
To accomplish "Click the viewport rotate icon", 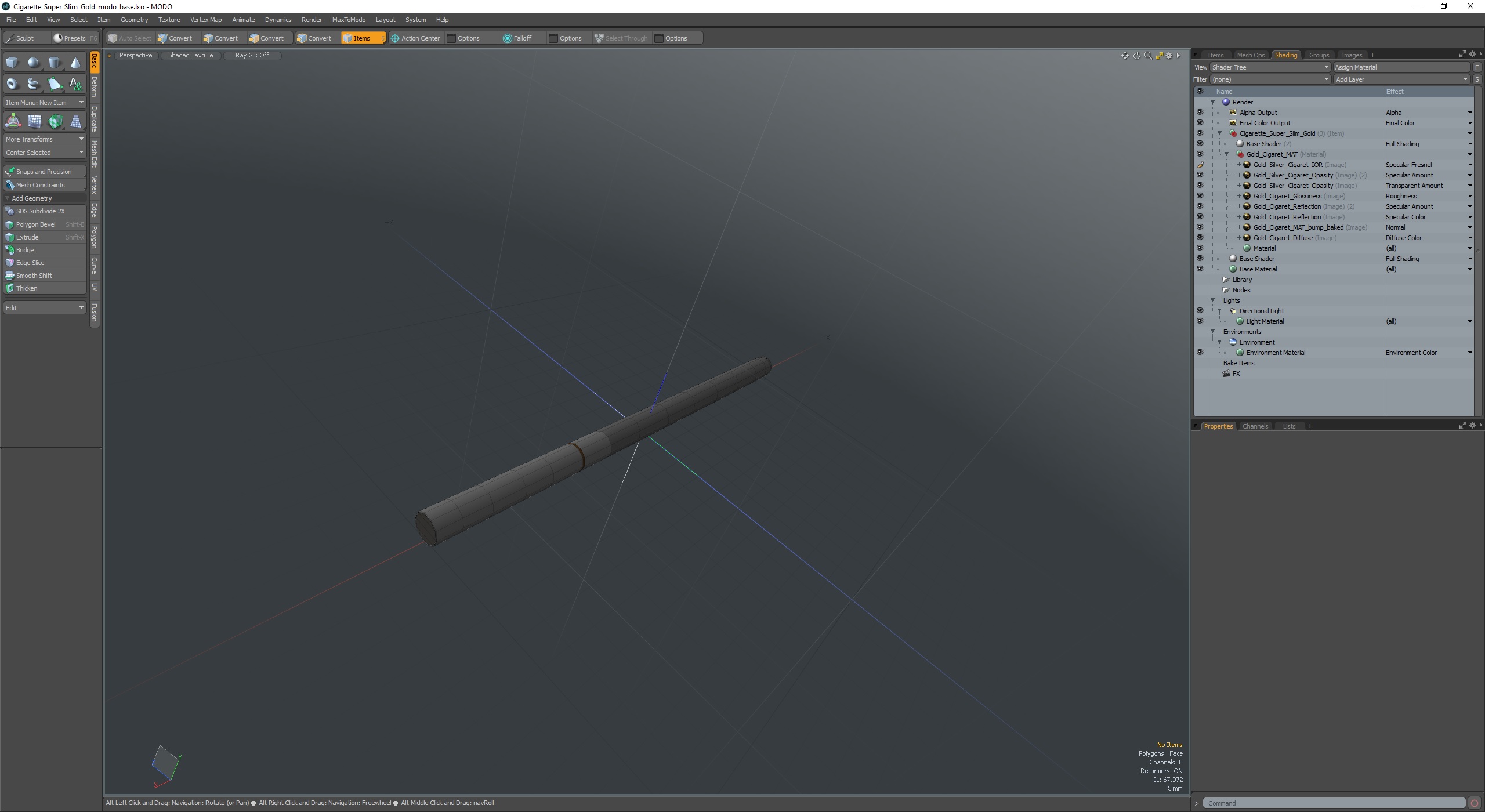I will 1136,56.
